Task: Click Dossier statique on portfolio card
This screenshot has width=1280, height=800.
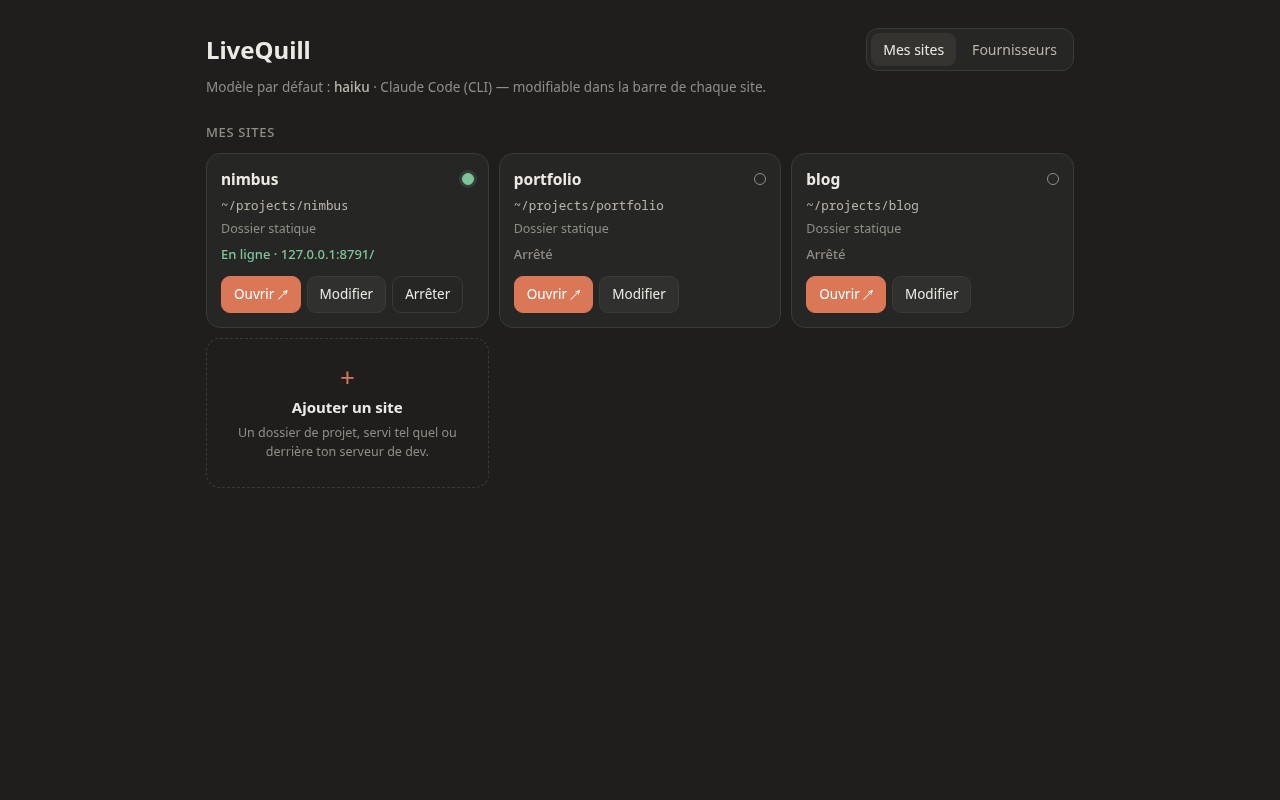Action: (x=561, y=229)
